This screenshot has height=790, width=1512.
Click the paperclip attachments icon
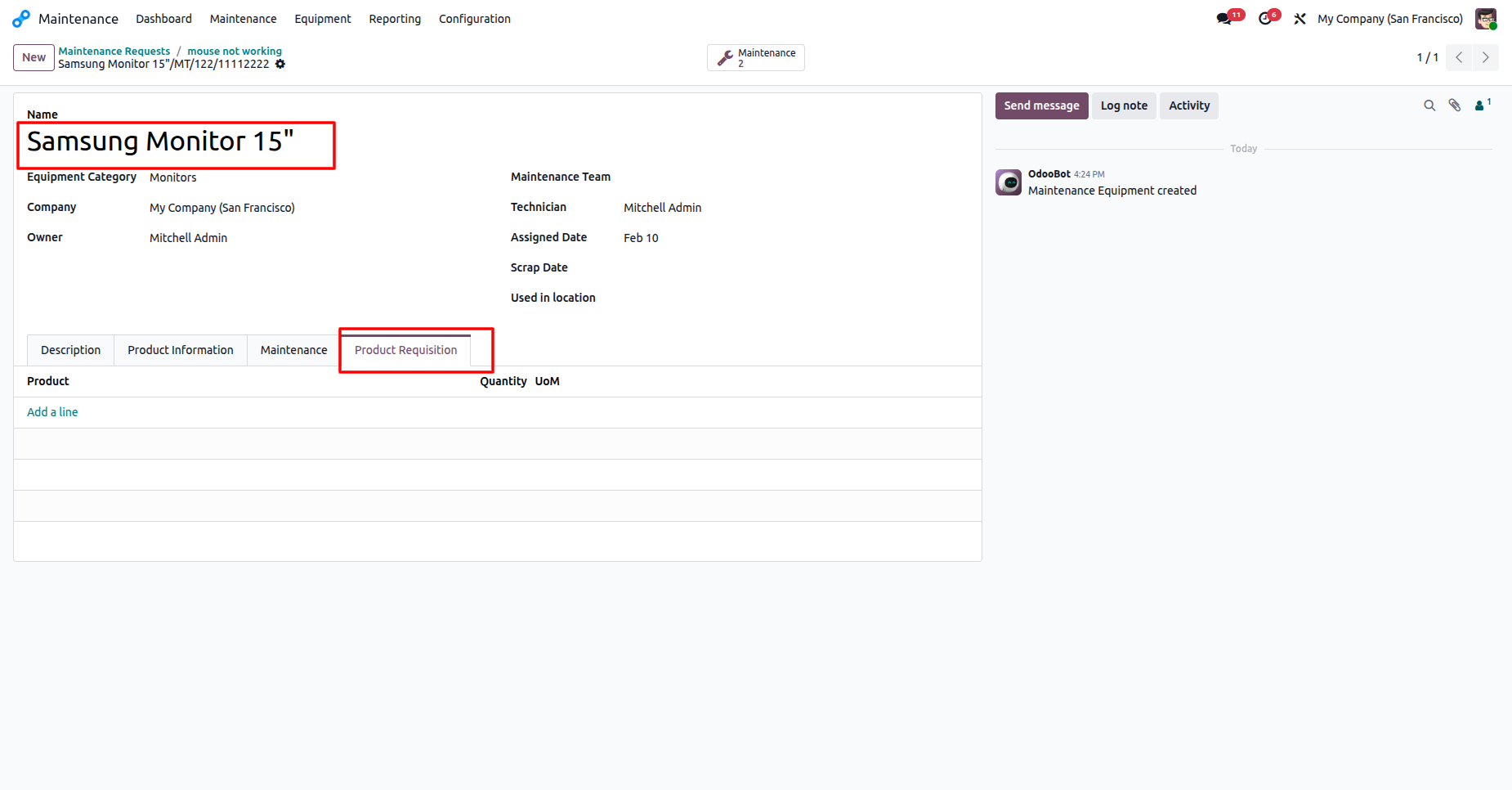(x=1455, y=105)
